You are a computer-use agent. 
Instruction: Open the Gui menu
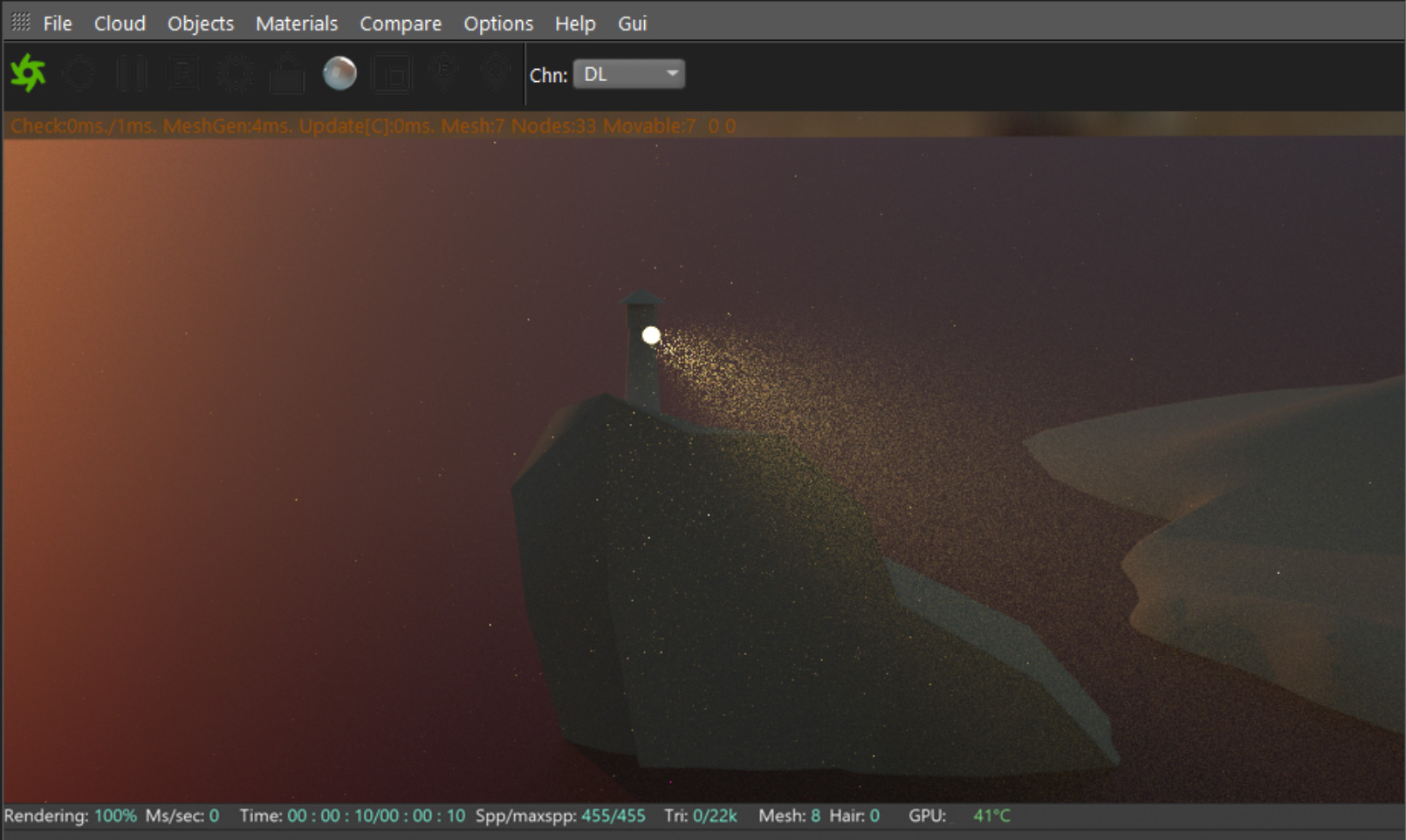tap(633, 24)
